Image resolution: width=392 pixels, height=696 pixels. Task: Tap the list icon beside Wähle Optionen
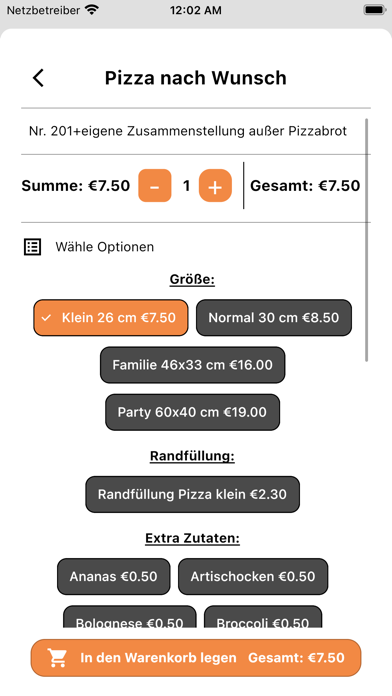[x=32, y=247]
